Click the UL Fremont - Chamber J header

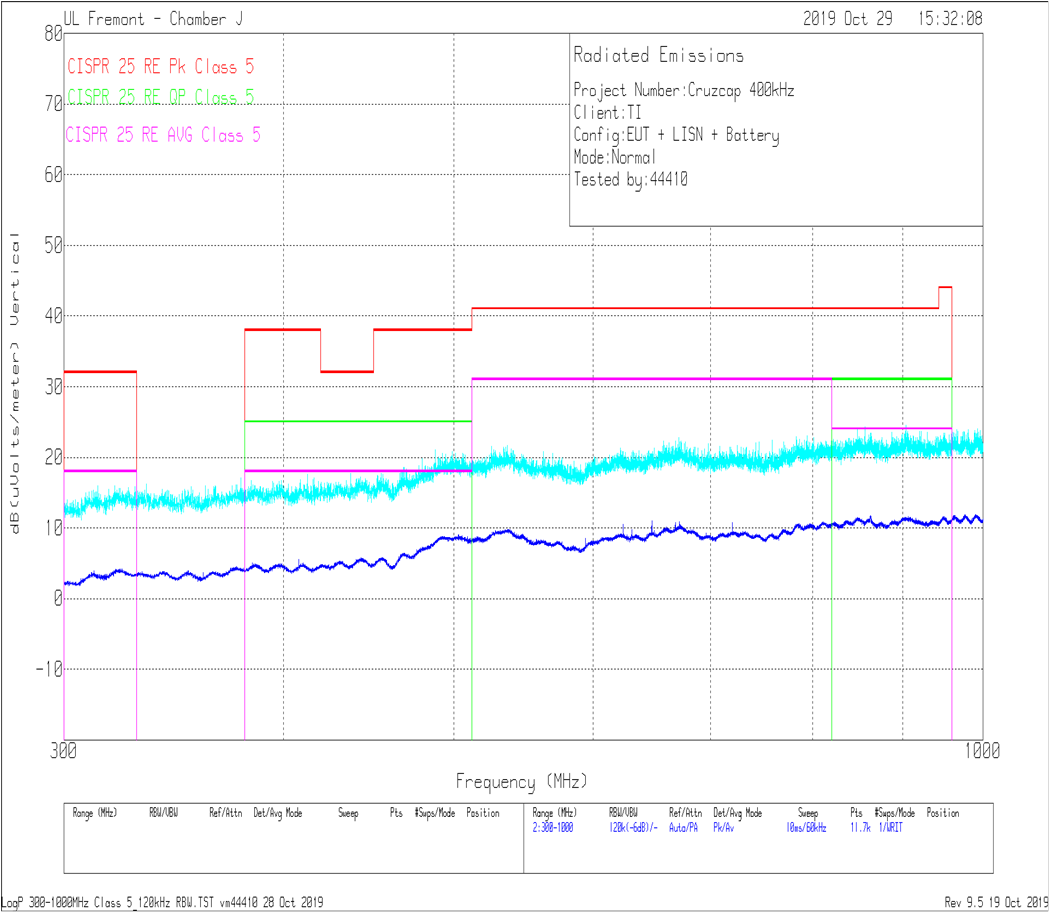(152, 18)
